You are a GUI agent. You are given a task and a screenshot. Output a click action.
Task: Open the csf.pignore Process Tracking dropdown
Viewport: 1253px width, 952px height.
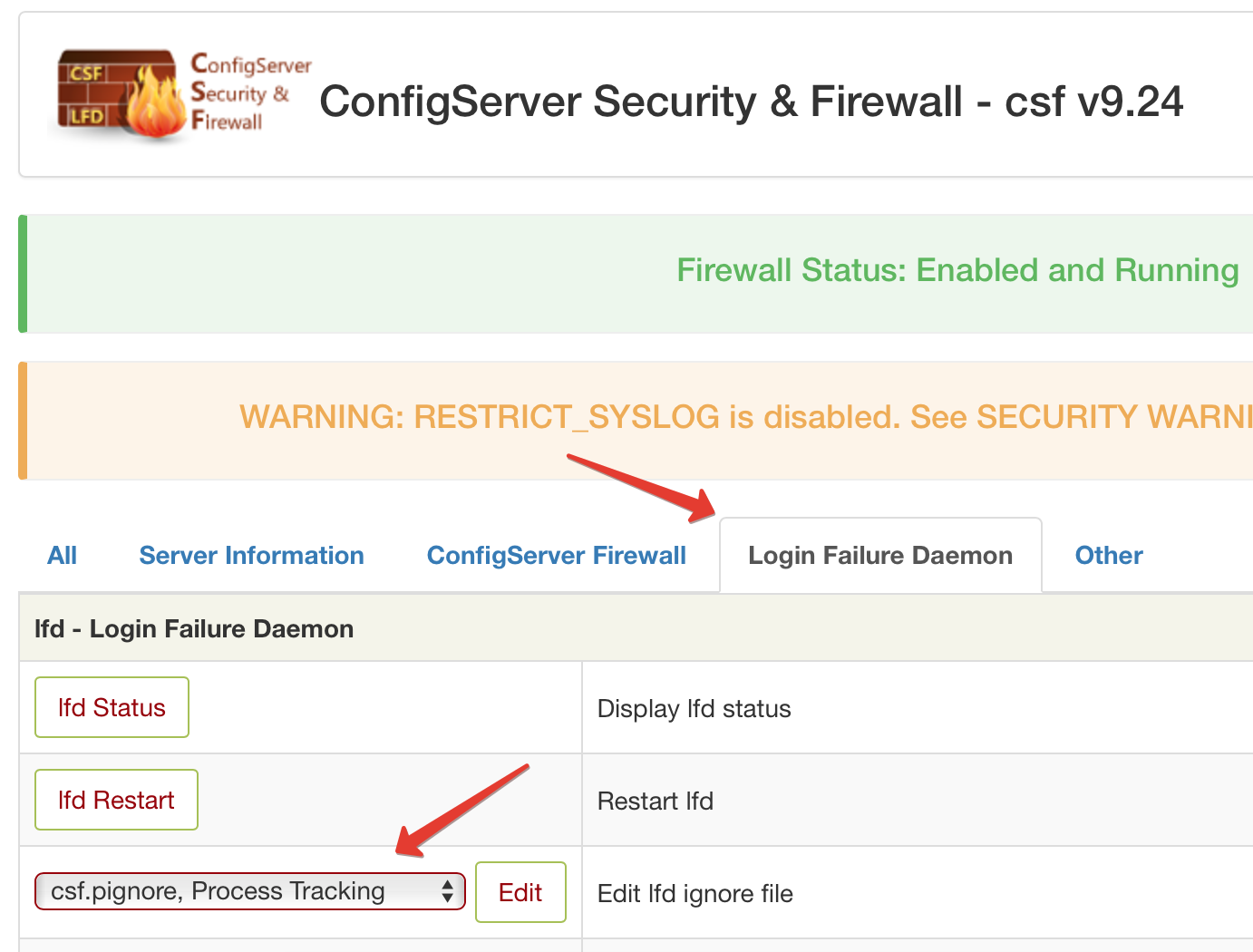(249, 891)
